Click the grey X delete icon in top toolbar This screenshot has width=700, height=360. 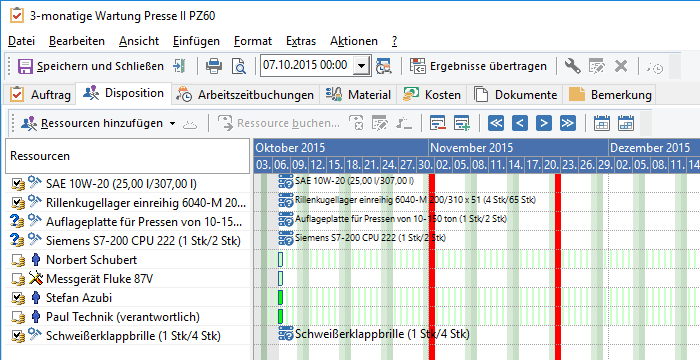[x=621, y=66]
